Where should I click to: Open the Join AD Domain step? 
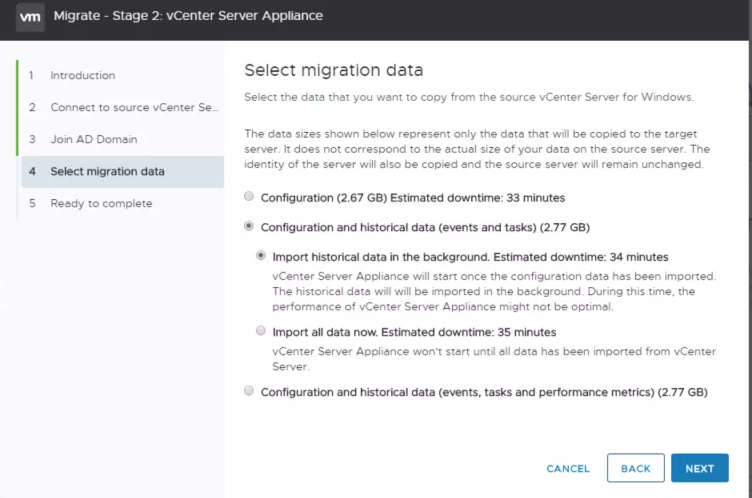94,139
